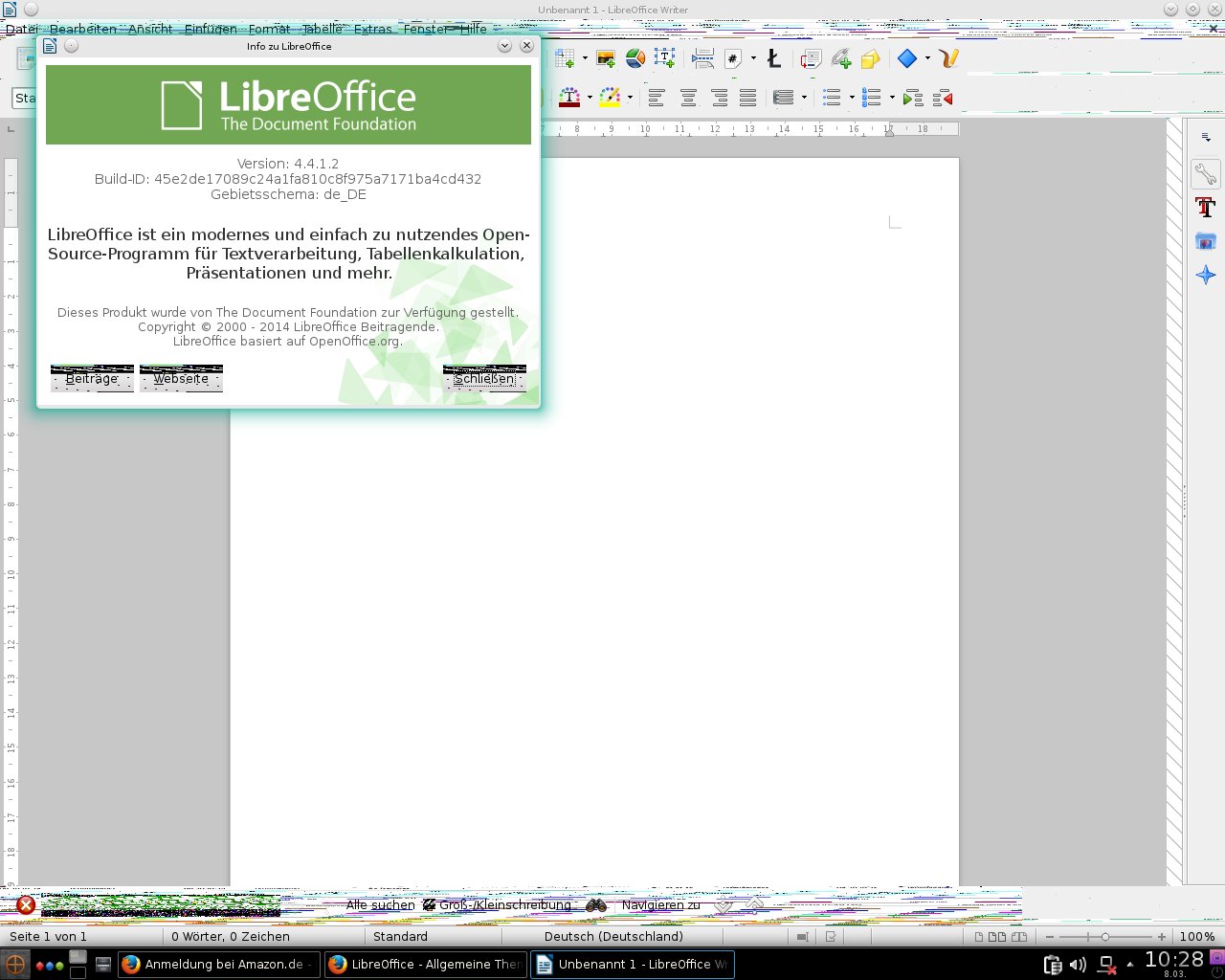
Task: Click the Line Spacing icon
Action: click(x=784, y=97)
